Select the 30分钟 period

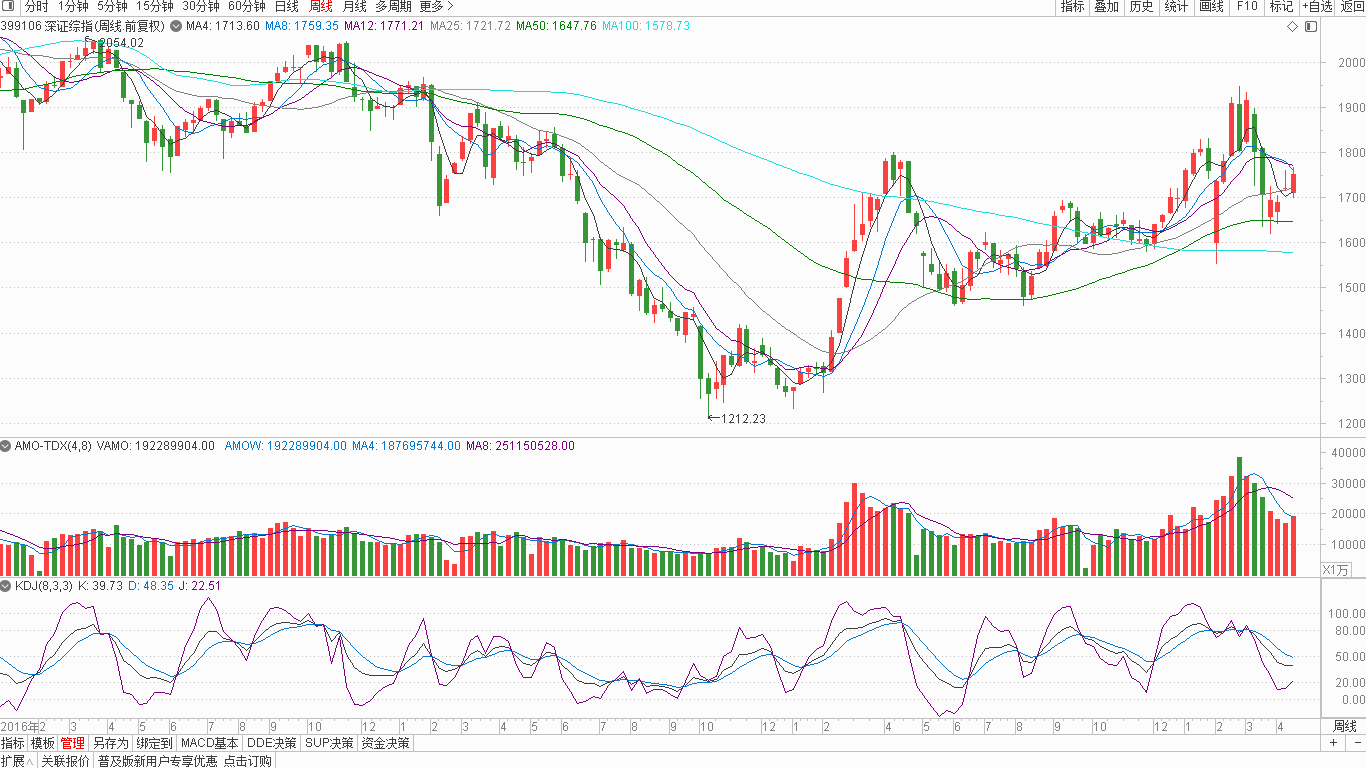tap(200, 7)
